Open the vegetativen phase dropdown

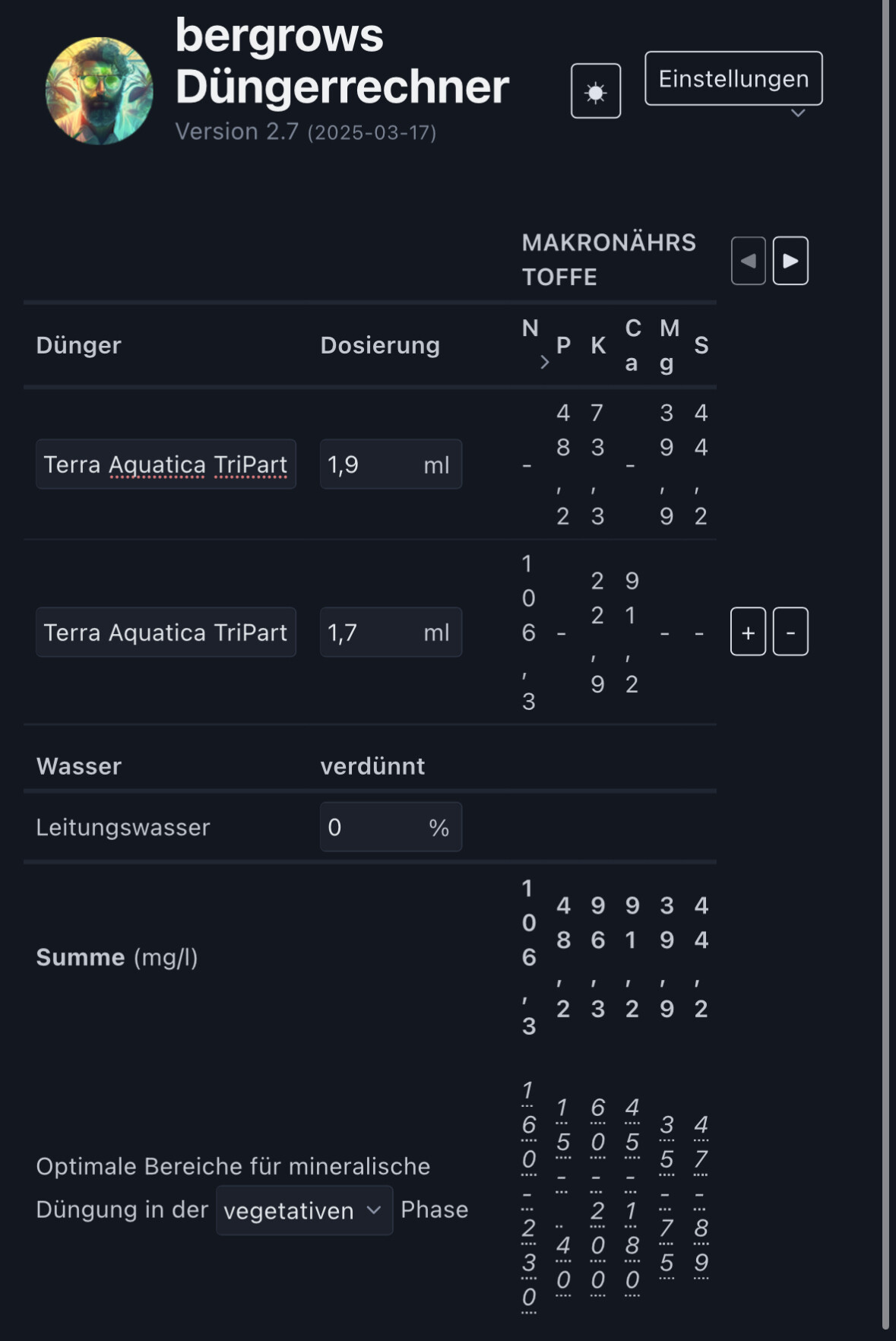[304, 1210]
